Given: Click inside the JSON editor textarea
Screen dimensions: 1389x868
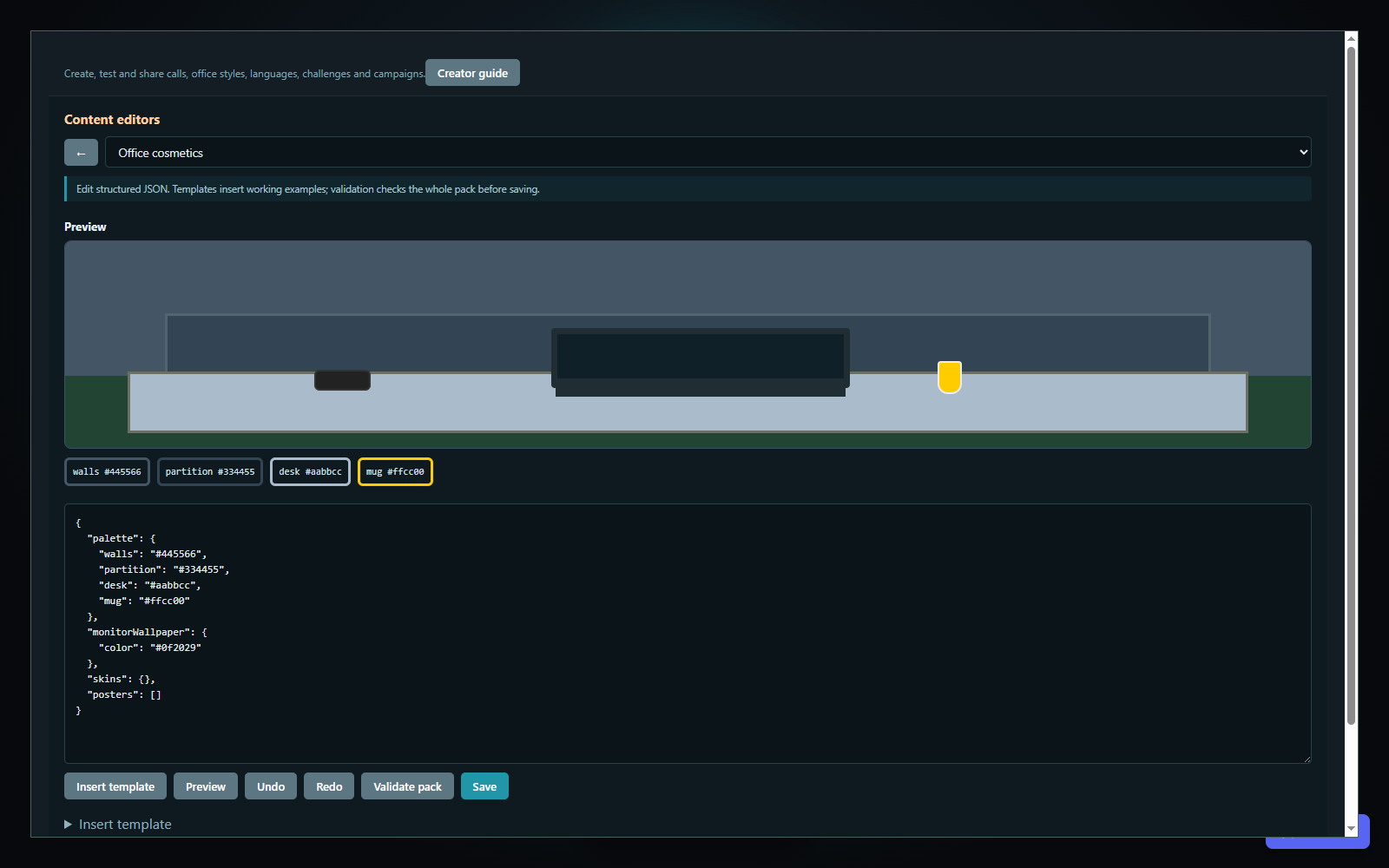Looking at the screenshot, I should (688, 634).
